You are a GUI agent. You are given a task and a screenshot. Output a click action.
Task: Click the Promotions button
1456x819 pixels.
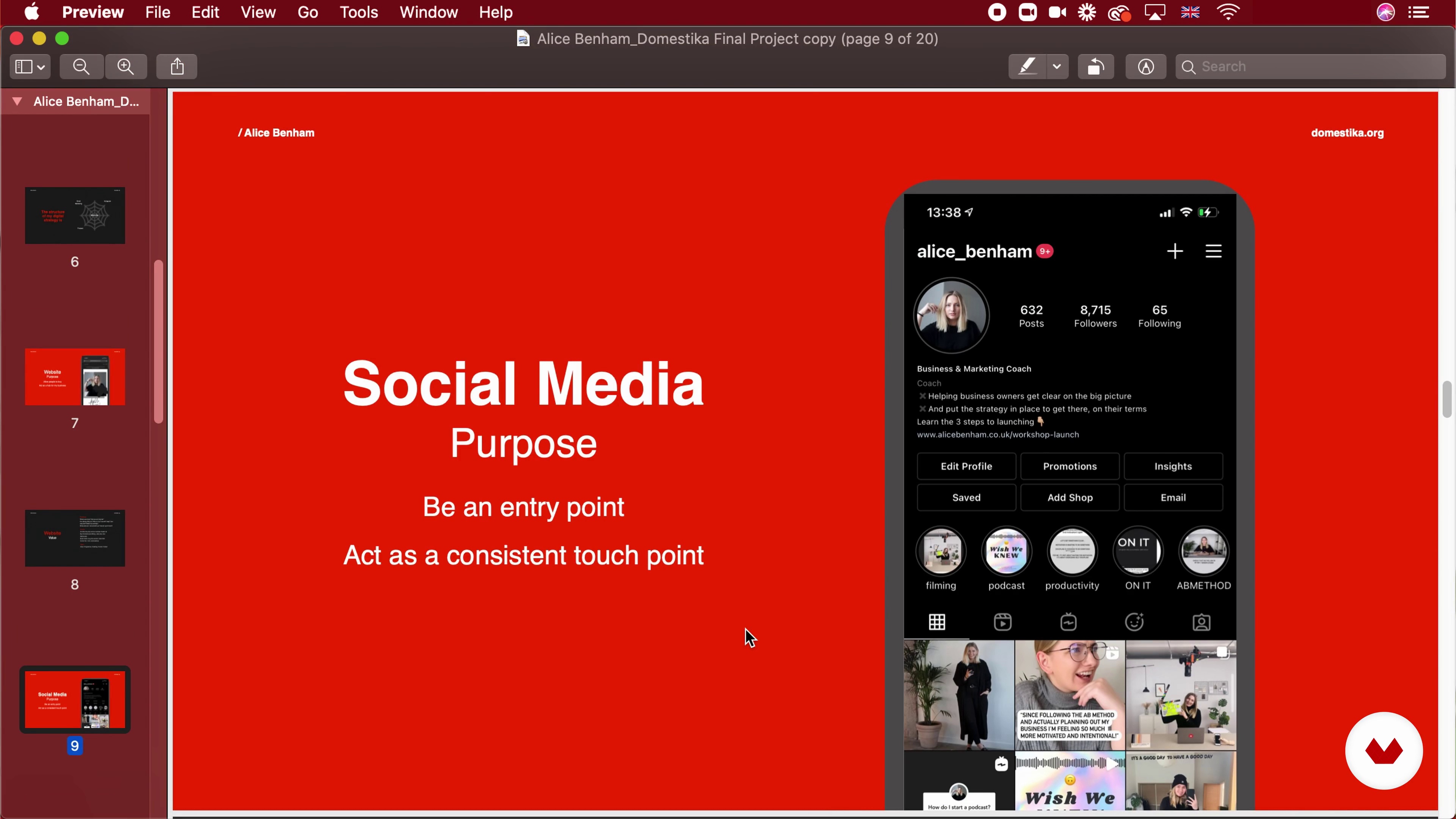point(1069,466)
